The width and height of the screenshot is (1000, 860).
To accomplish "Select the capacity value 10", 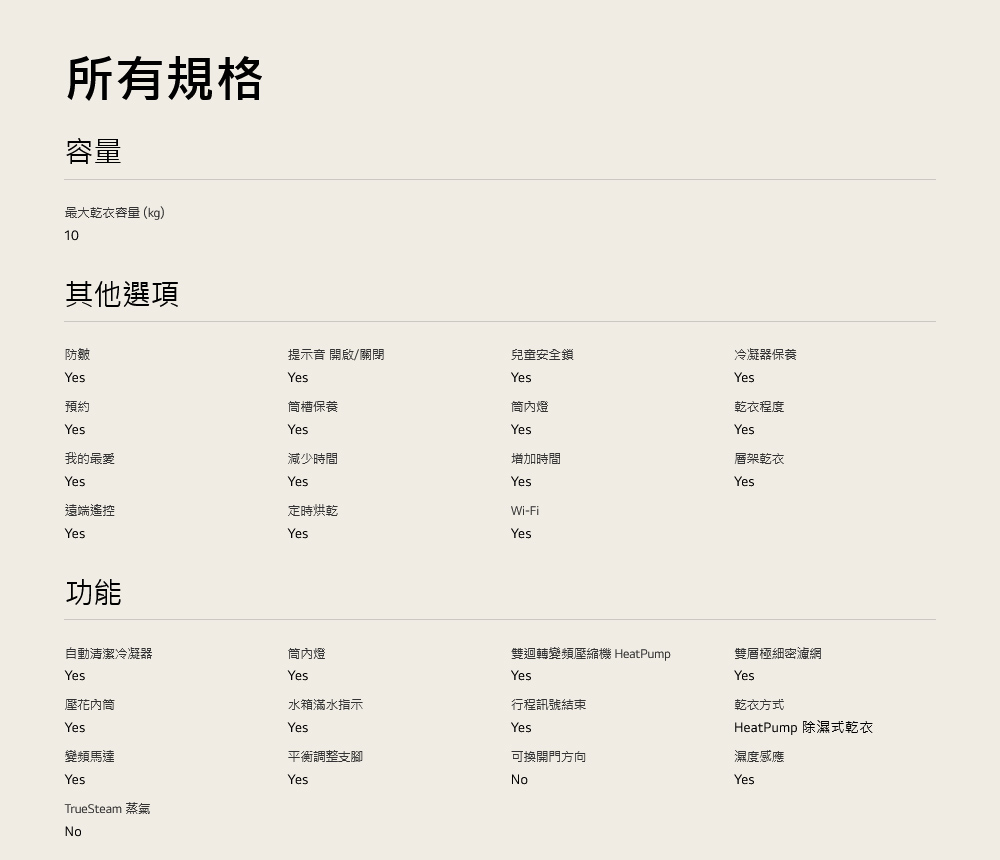I will point(71,236).
